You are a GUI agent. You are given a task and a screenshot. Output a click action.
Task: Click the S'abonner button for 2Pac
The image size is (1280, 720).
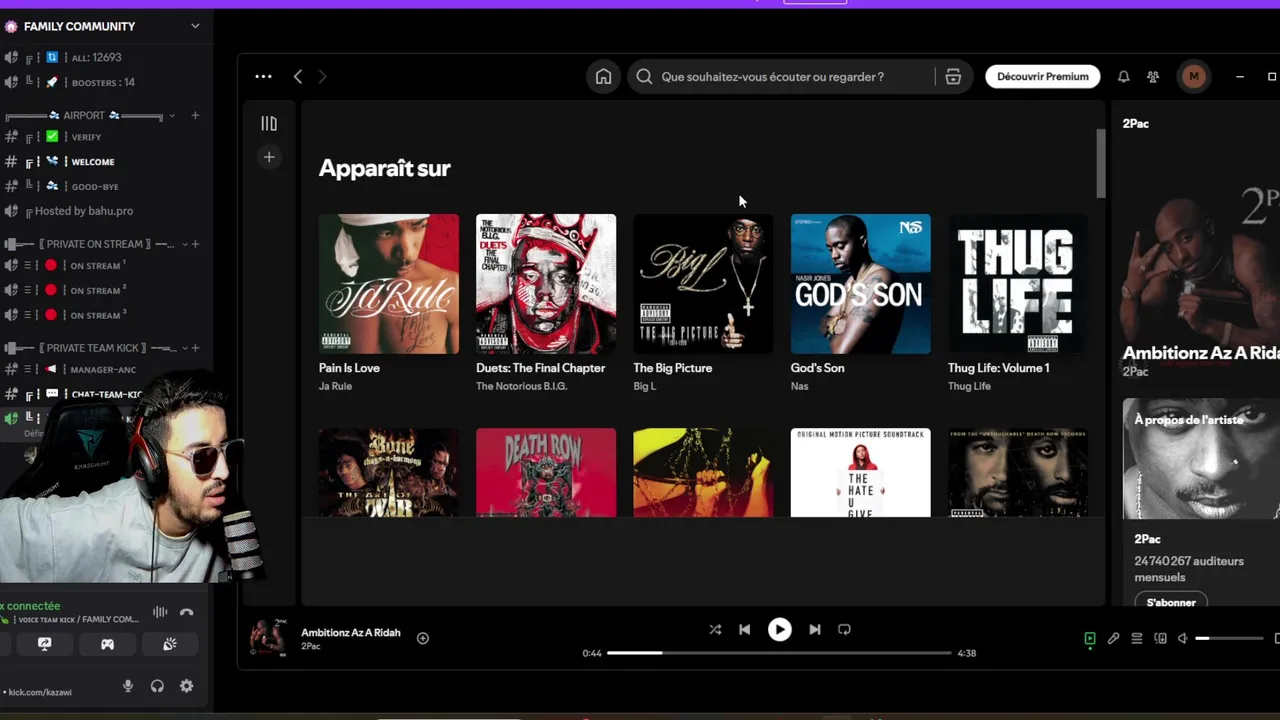(1171, 602)
